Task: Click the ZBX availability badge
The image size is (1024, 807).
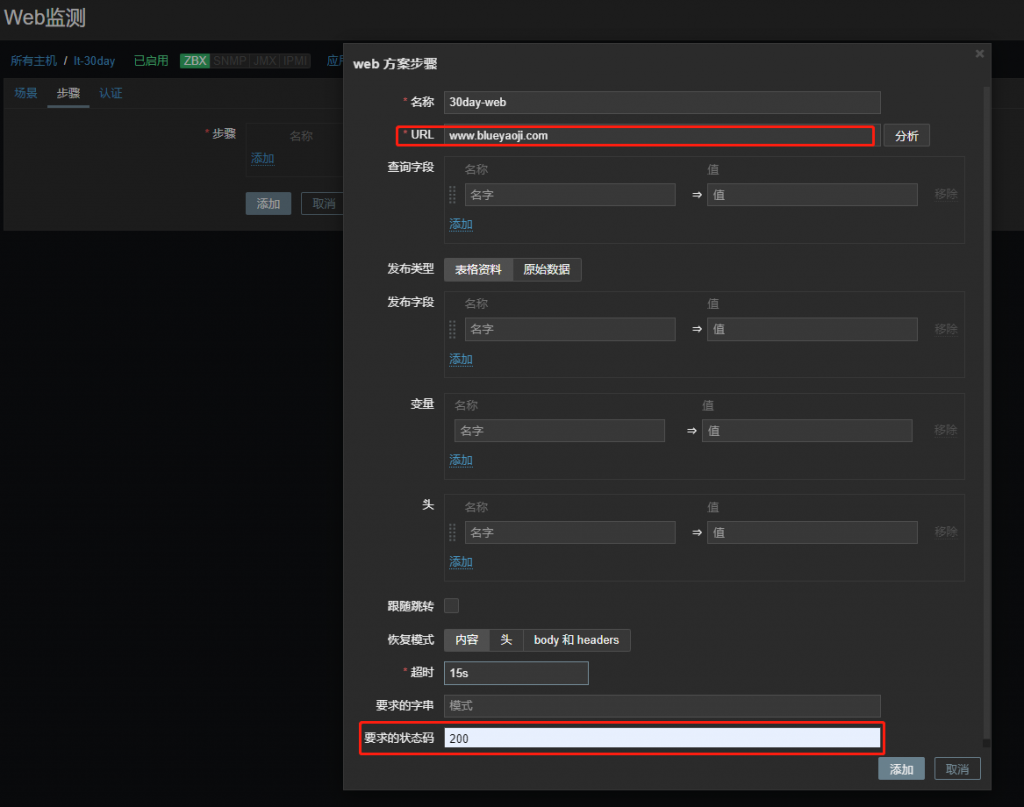Action: (195, 61)
